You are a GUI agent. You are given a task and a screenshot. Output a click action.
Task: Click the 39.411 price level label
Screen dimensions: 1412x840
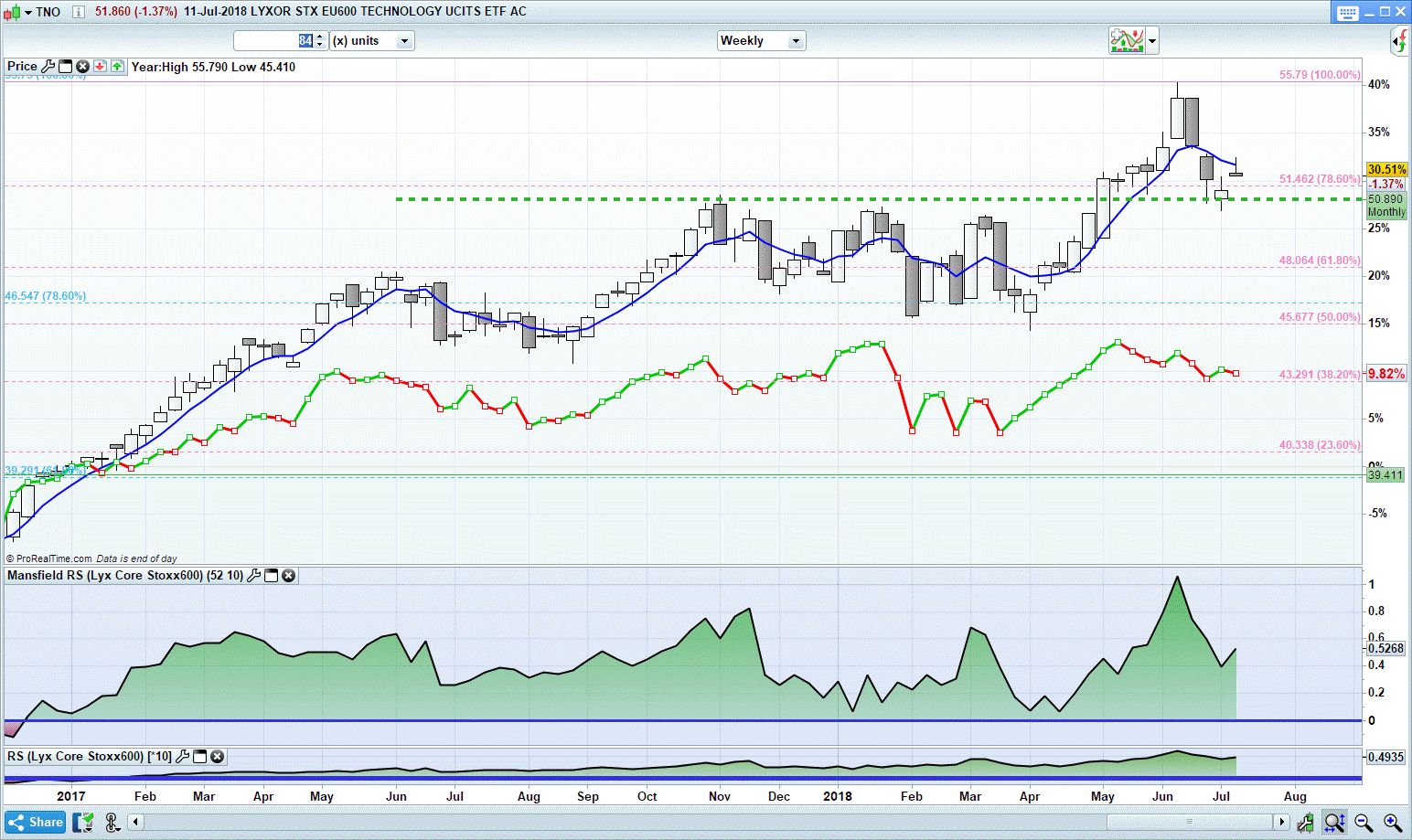coord(1385,475)
